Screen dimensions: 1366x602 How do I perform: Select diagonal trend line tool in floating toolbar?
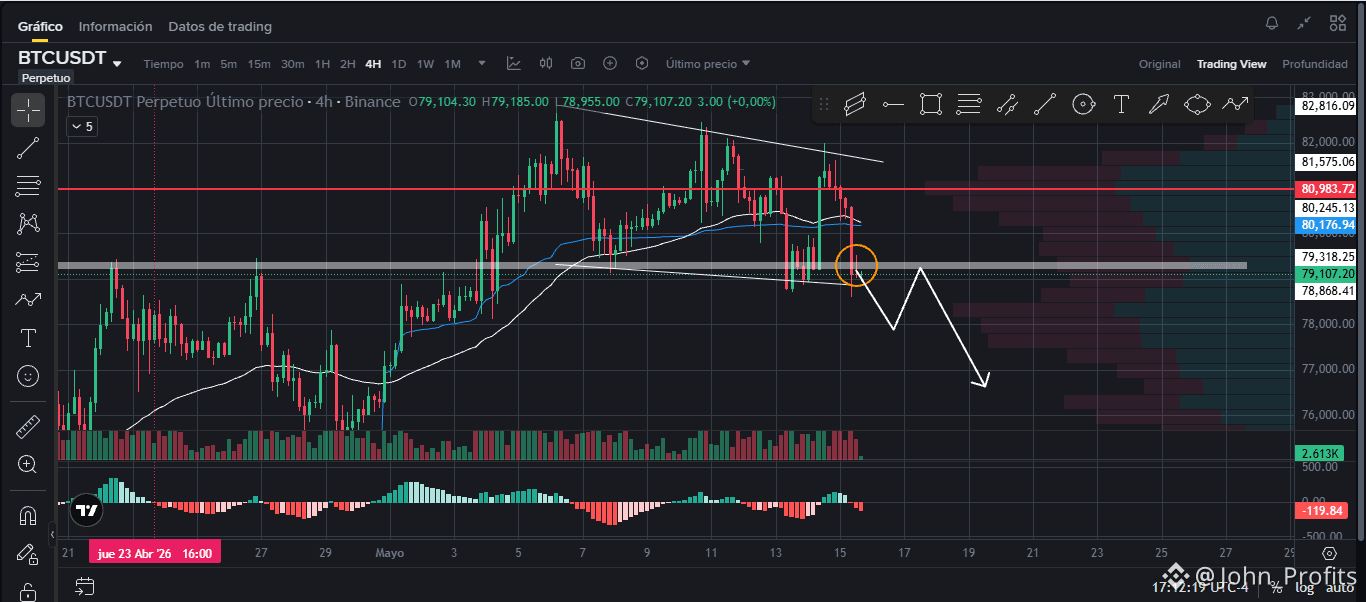click(1045, 104)
